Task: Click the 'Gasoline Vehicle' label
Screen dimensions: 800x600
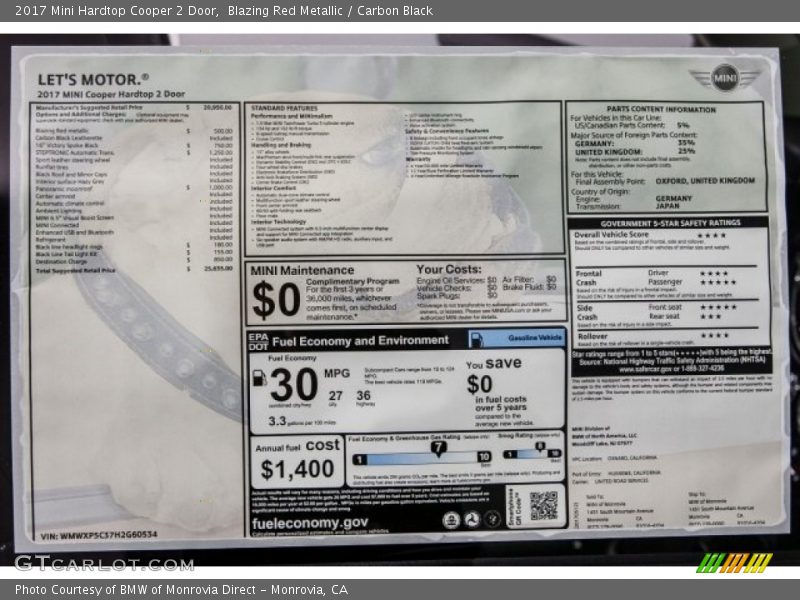Action: (535, 338)
